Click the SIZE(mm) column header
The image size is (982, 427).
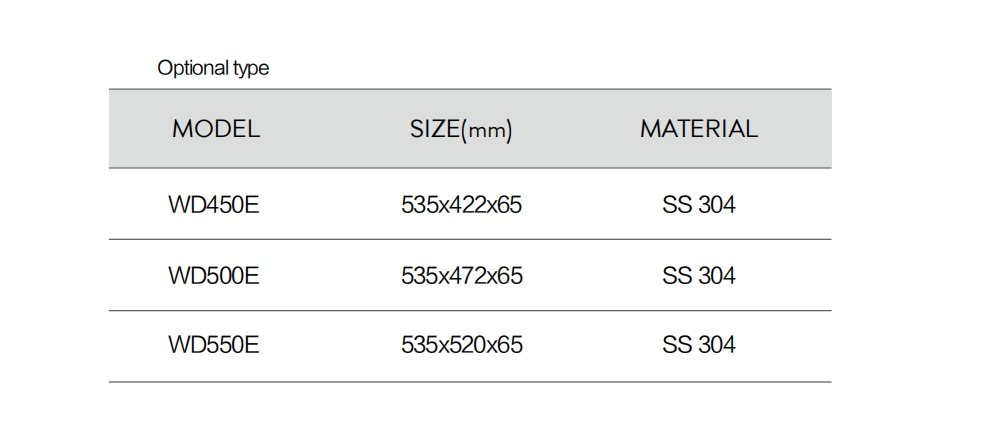[x=461, y=129]
